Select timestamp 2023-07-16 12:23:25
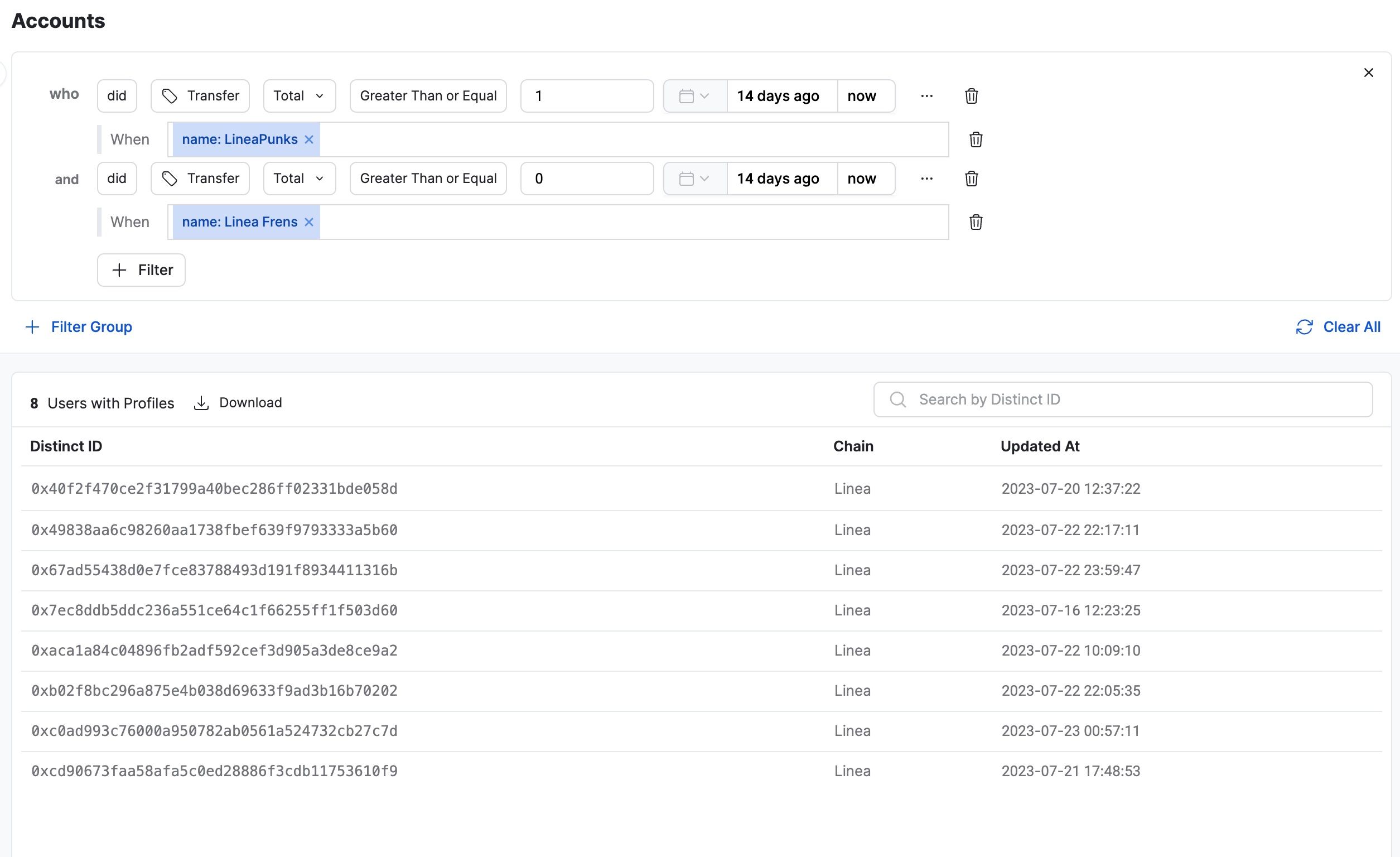The image size is (1400, 857). 1070,610
